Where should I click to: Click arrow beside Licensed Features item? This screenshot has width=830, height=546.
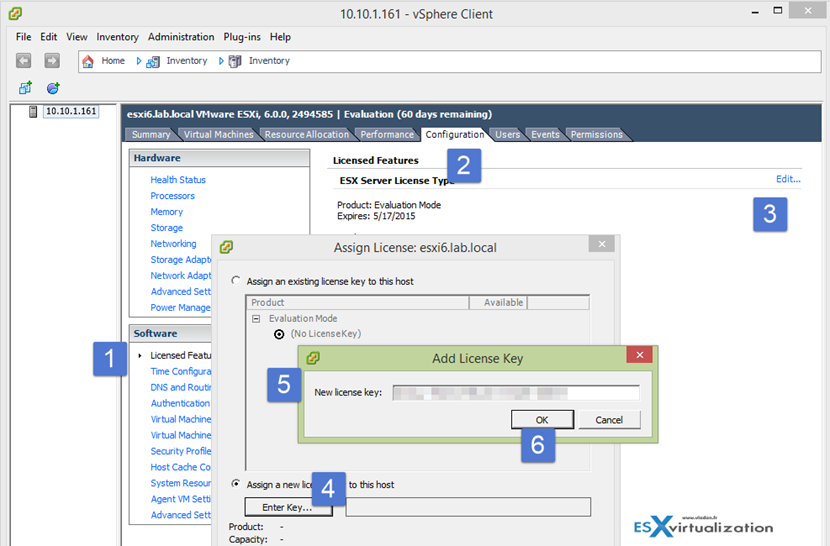140,355
